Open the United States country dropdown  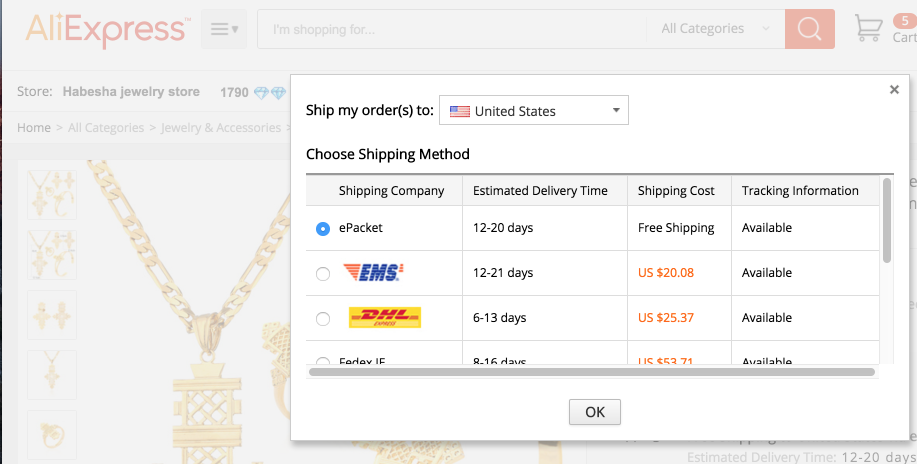(x=534, y=110)
